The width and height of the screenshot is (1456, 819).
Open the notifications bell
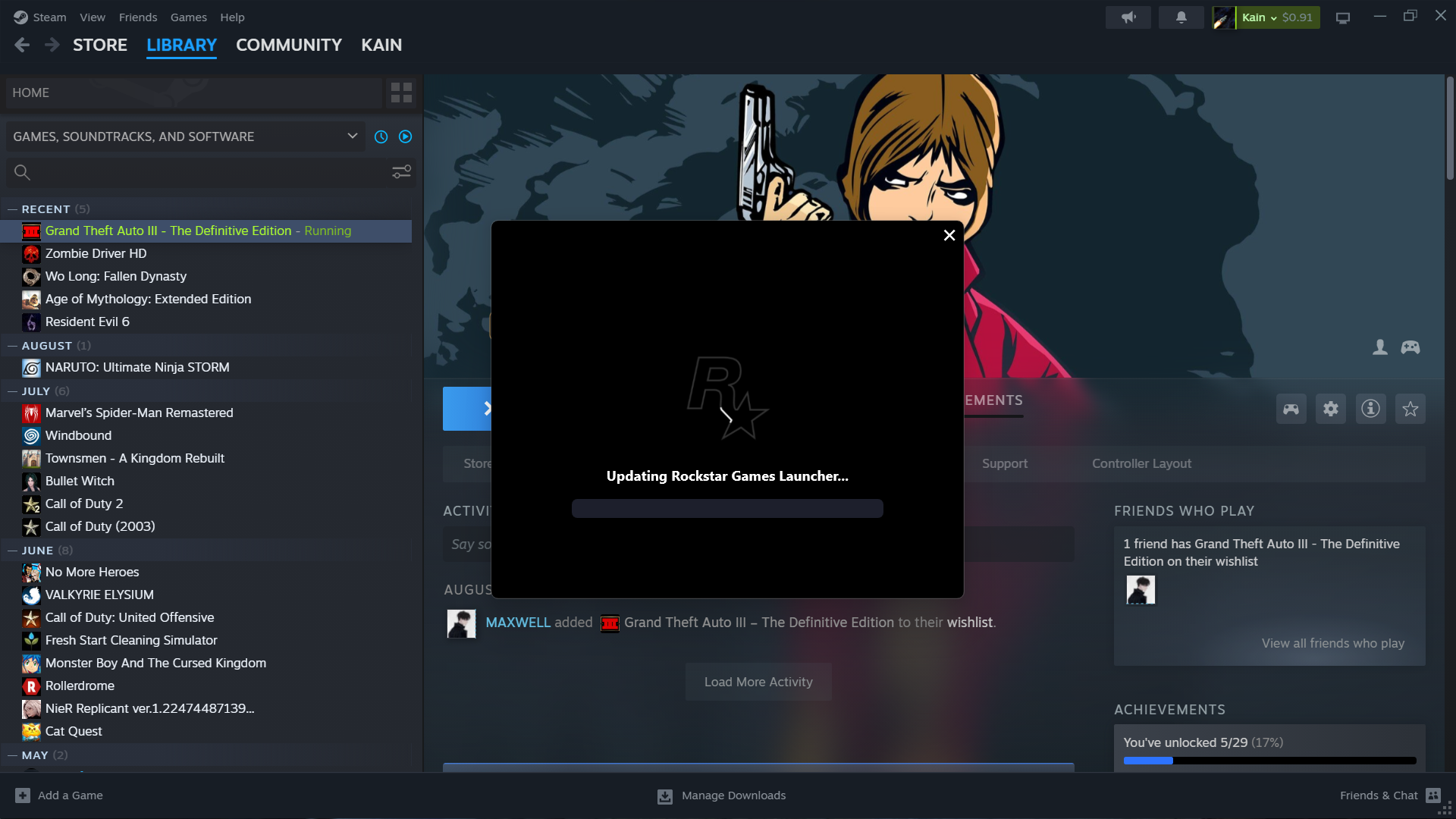pyautogui.click(x=1181, y=17)
